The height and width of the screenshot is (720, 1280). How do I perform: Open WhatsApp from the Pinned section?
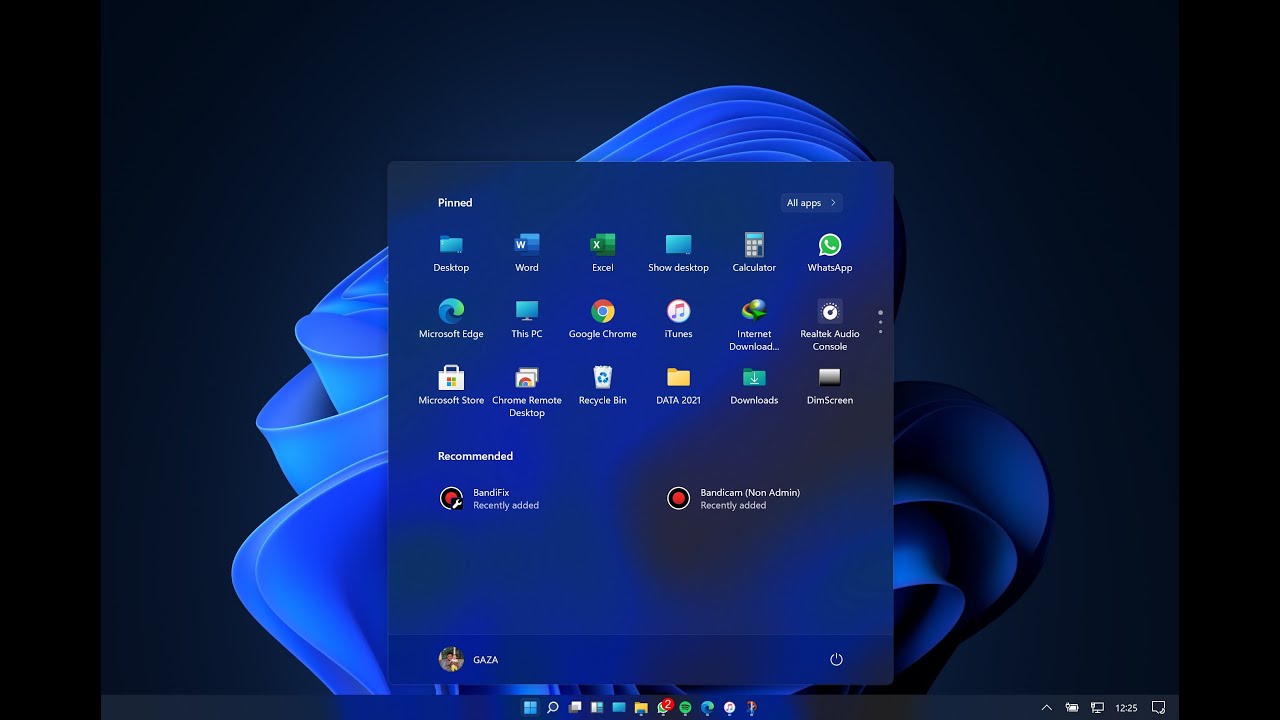point(830,252)
